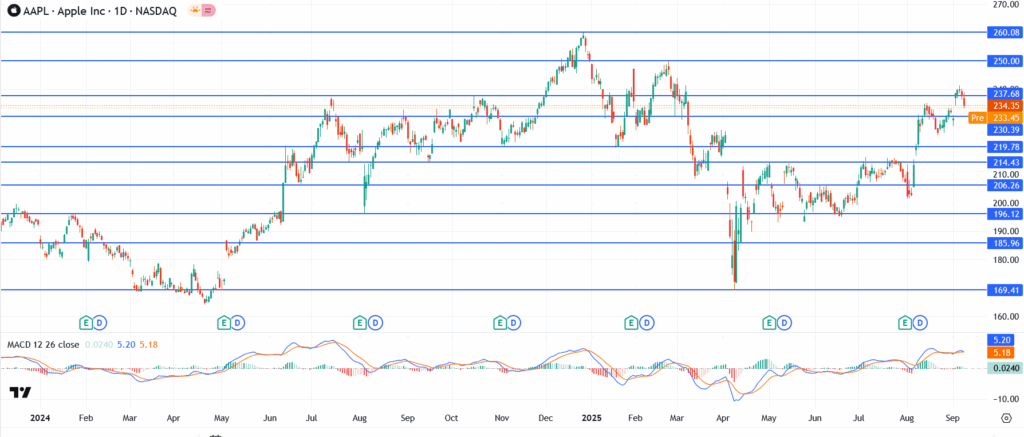Select the MACD 12 26 close indicator legend
The height and width of the screenshot is (437, 1024).
[43, 345]
